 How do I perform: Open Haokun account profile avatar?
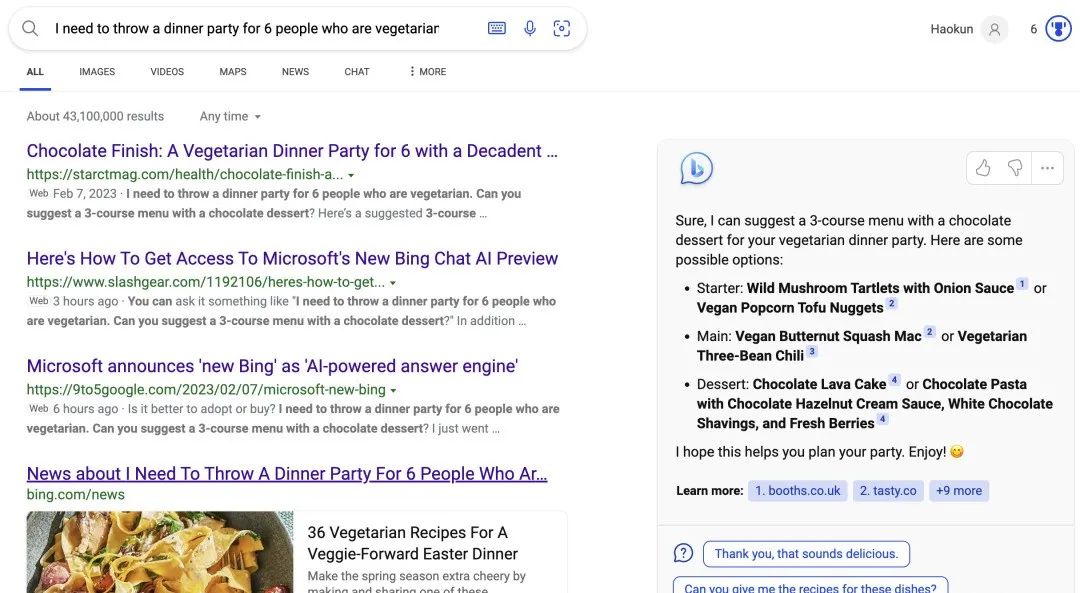pos(994,29)
